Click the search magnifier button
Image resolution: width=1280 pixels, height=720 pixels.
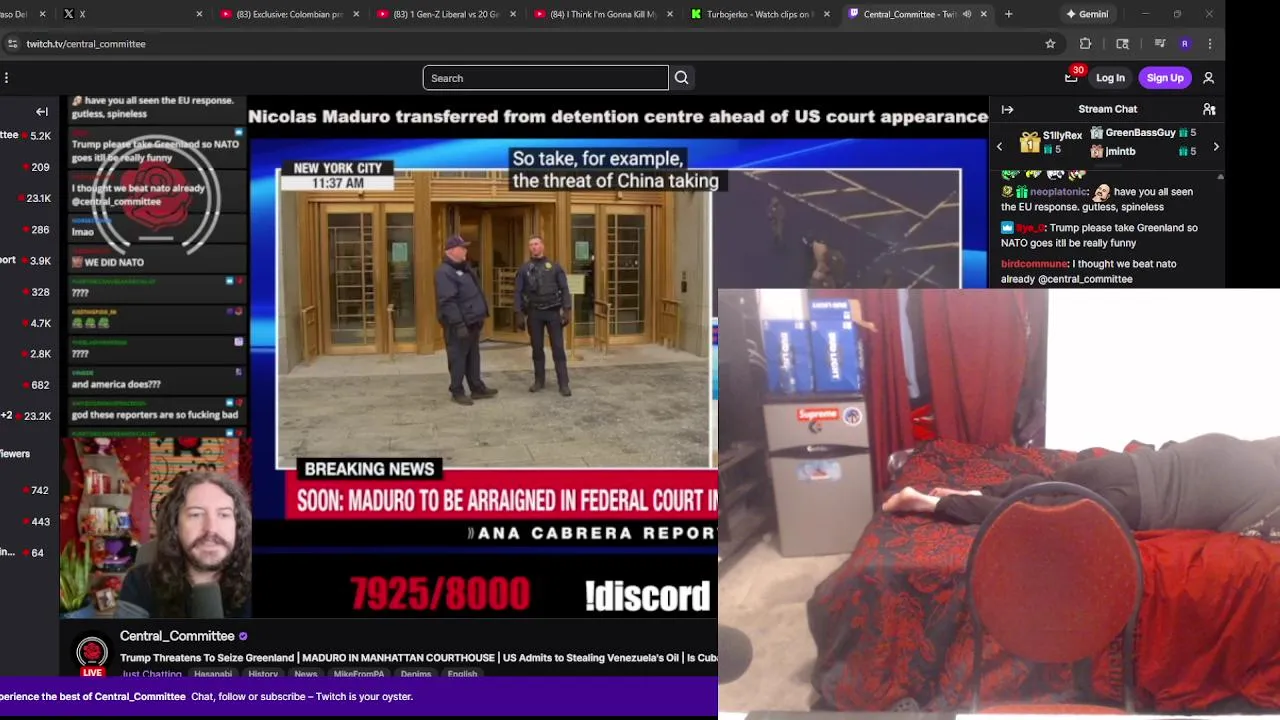pyautogui.click(x=681, y=78)
